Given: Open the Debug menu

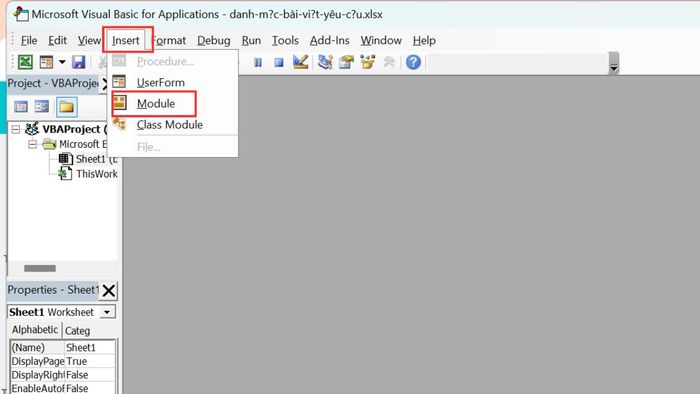Looking at the screenshot, I should pos(214,40).
